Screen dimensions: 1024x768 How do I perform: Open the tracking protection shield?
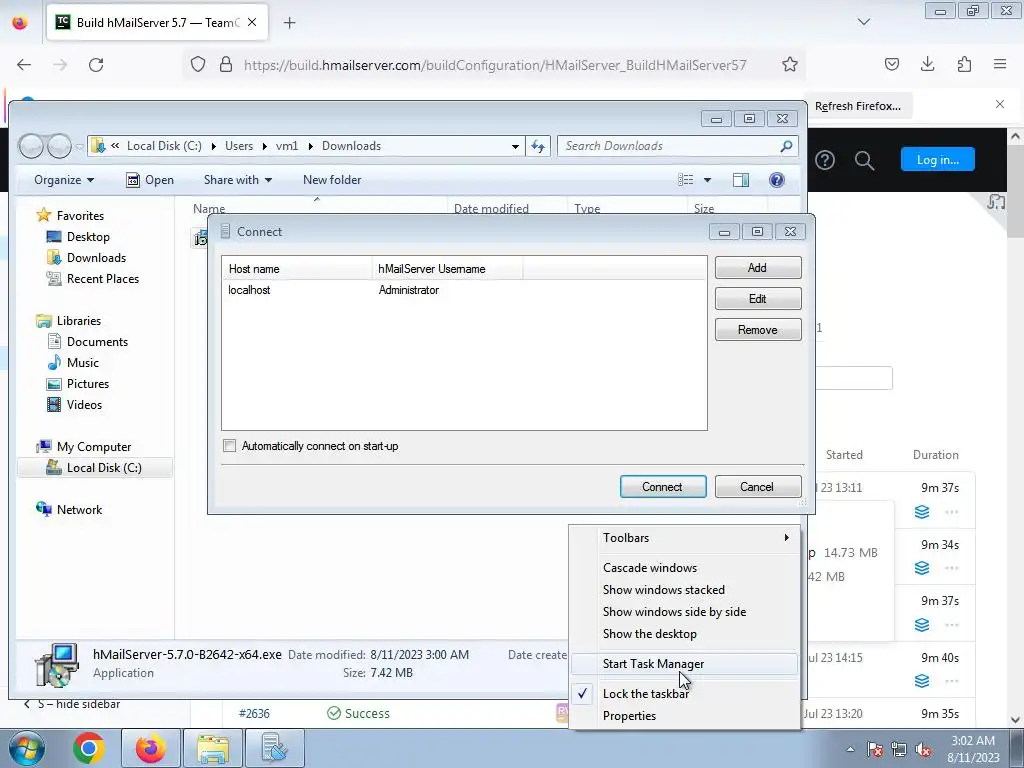click(x=198, y=65)
